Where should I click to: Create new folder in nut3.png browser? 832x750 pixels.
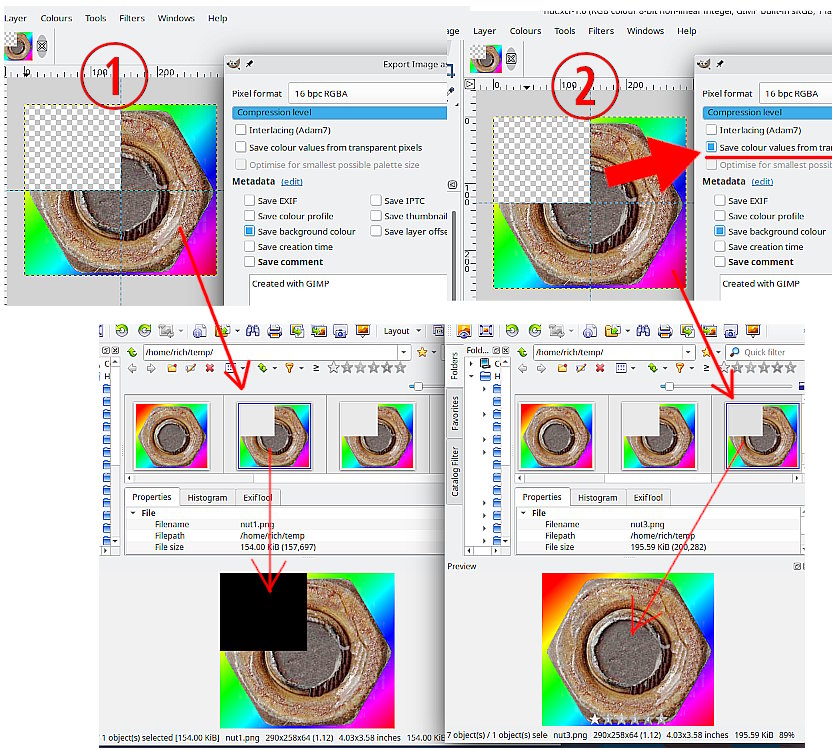coord(562,368)
